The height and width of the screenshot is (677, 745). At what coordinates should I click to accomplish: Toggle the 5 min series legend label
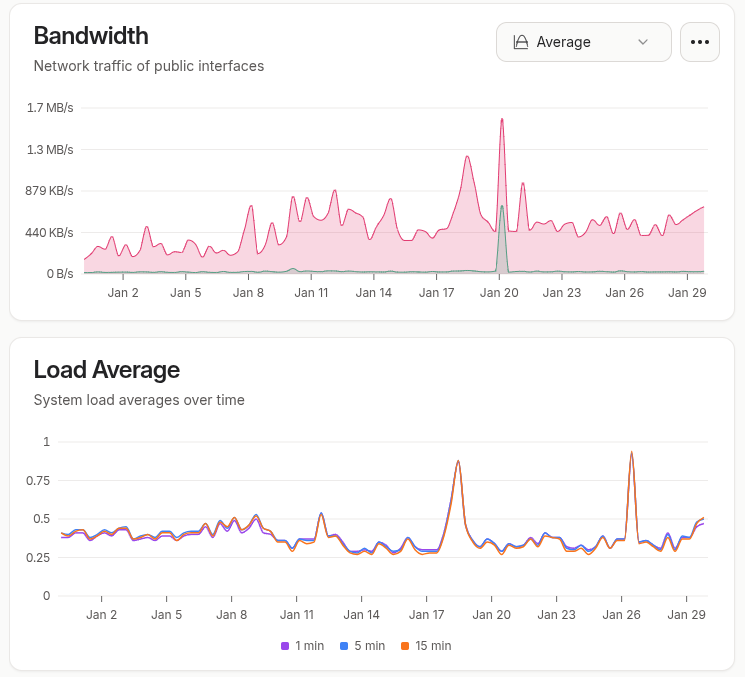coord(369,646)
